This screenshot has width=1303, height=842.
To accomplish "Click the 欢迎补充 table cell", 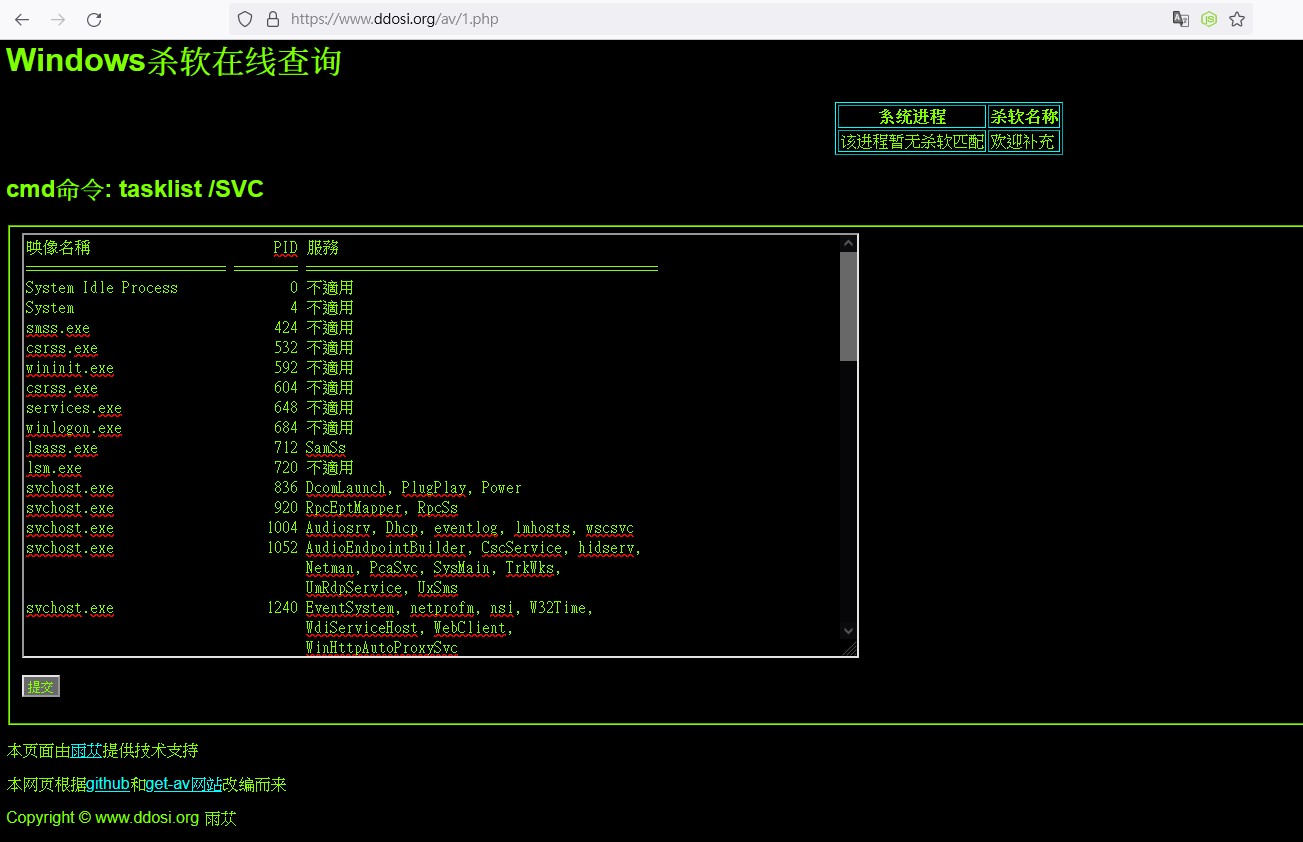I will (x=1024, y=142).
